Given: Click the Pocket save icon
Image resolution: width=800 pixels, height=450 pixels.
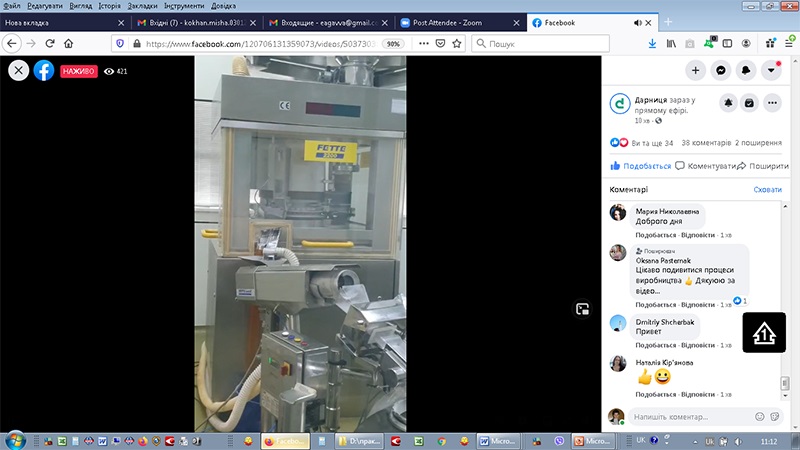Looking at the screenshot, I should (440, 43).
